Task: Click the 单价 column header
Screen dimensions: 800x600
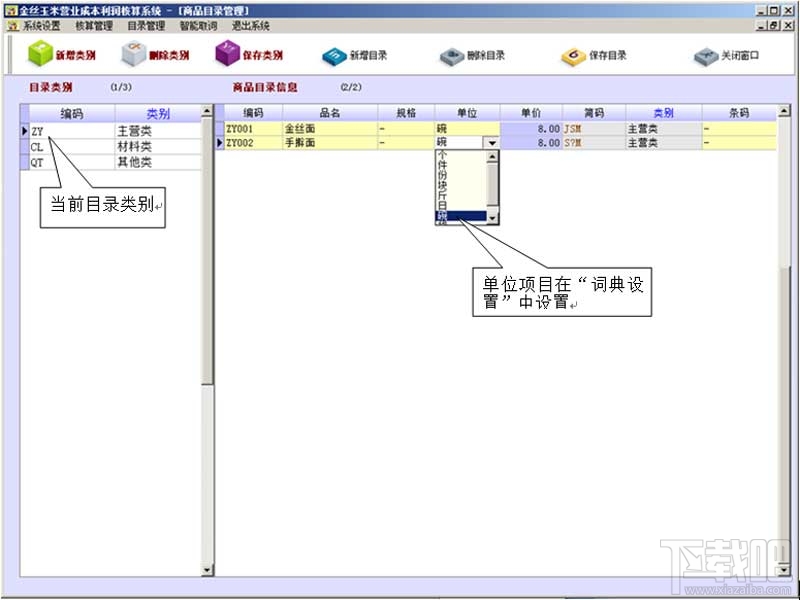Action: click(531, 113)
